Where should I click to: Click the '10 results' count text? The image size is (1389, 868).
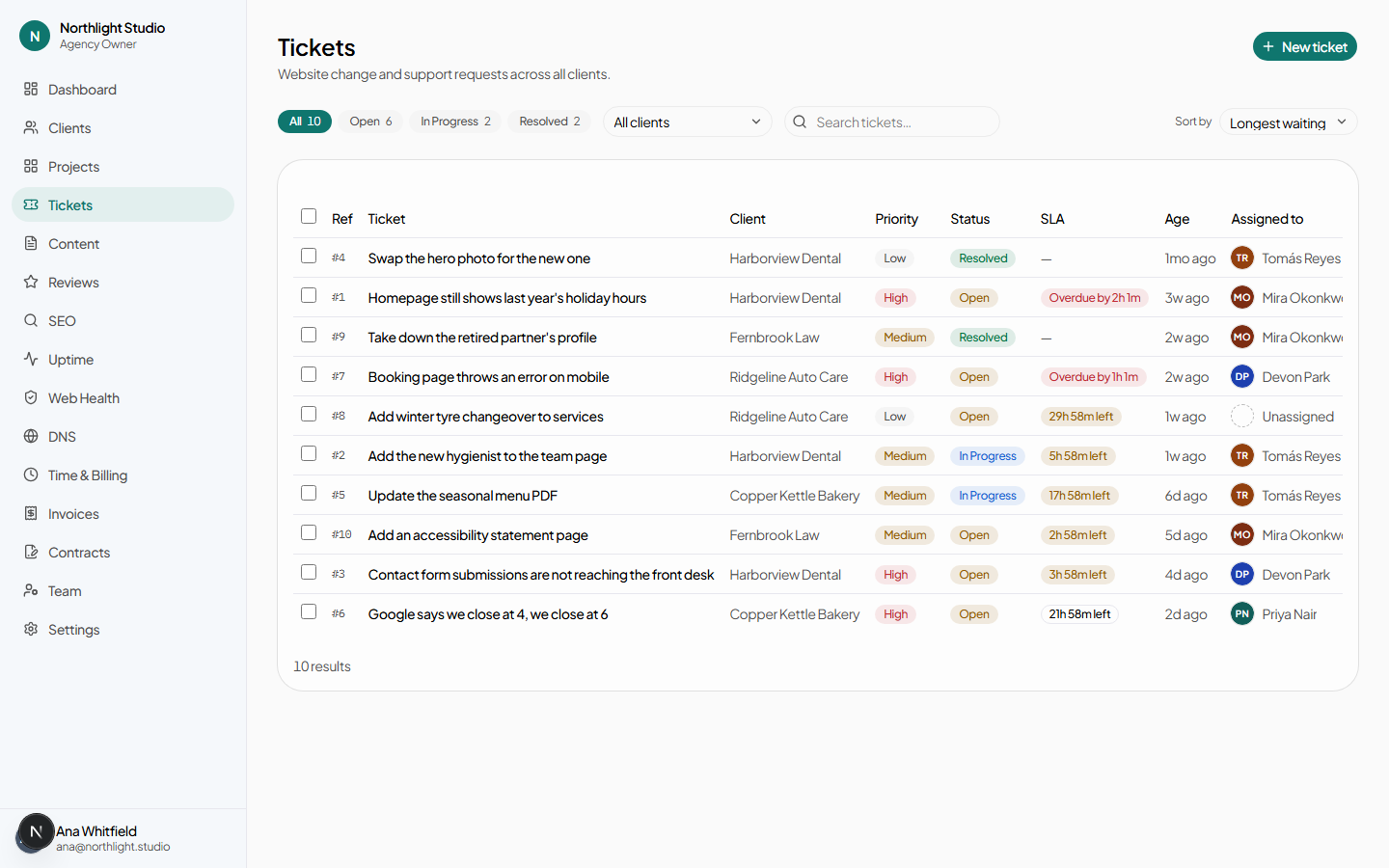tap(322, 666)
